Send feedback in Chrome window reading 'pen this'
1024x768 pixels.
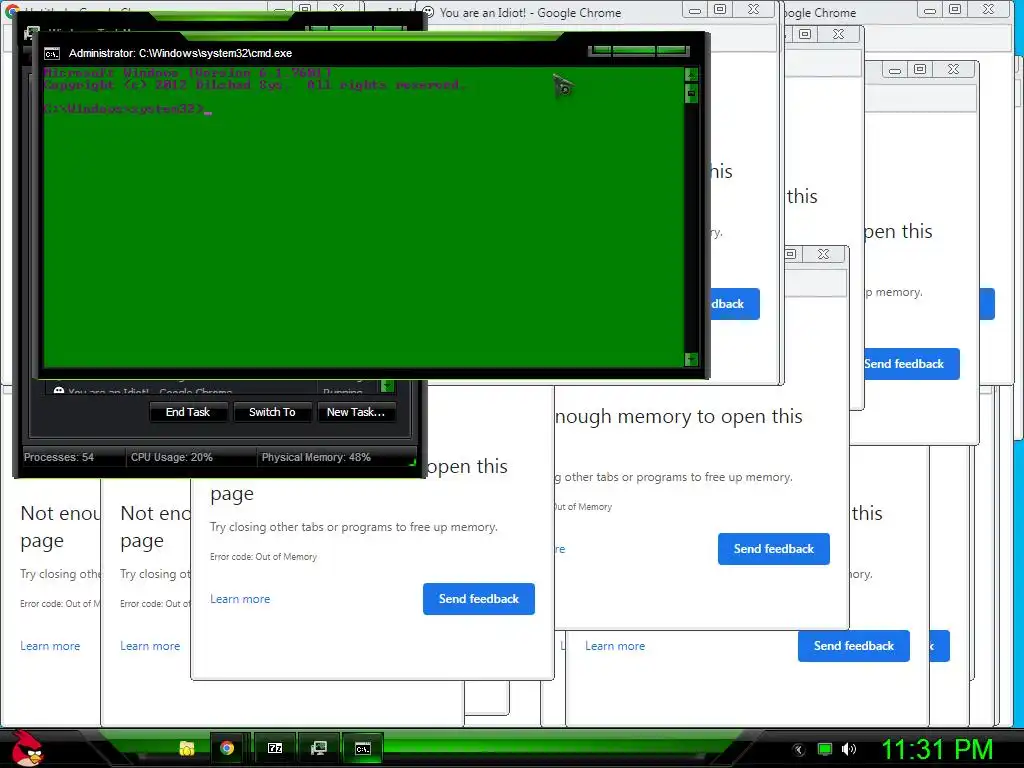[x=911, y=364]
